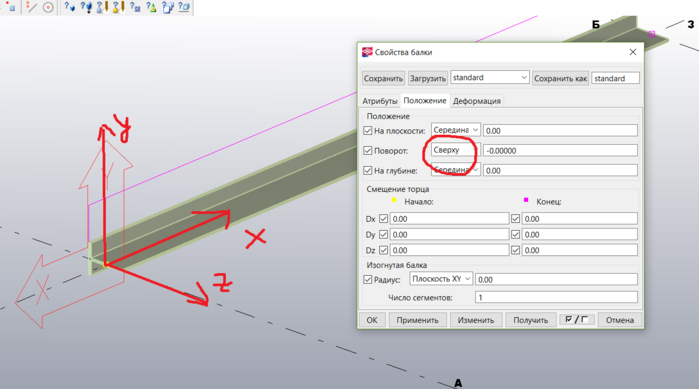Toggle the На плоскости checkbox
This screenshot has width=699, height=389.
pyautogui.click(x=368, y=131)
